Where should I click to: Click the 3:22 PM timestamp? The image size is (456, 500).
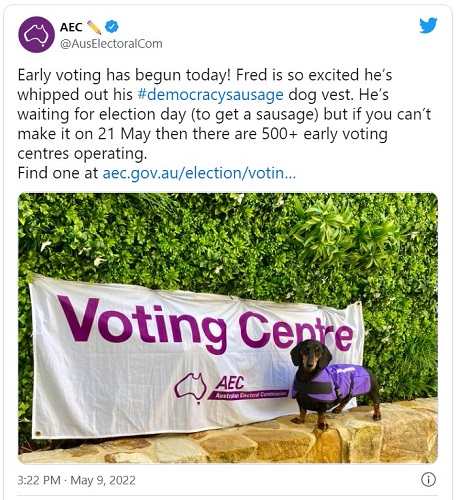[x=39, y=480]
